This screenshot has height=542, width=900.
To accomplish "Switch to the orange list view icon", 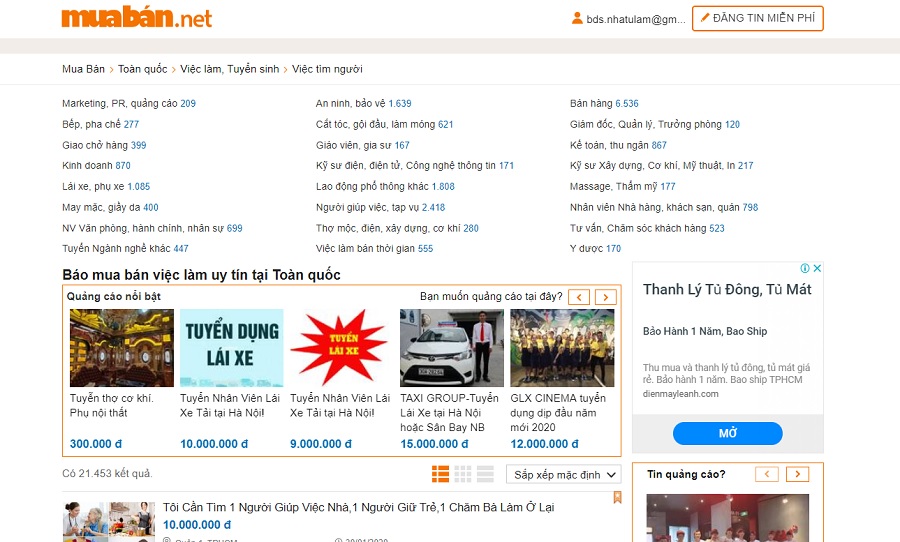I will tap(440, 474).
